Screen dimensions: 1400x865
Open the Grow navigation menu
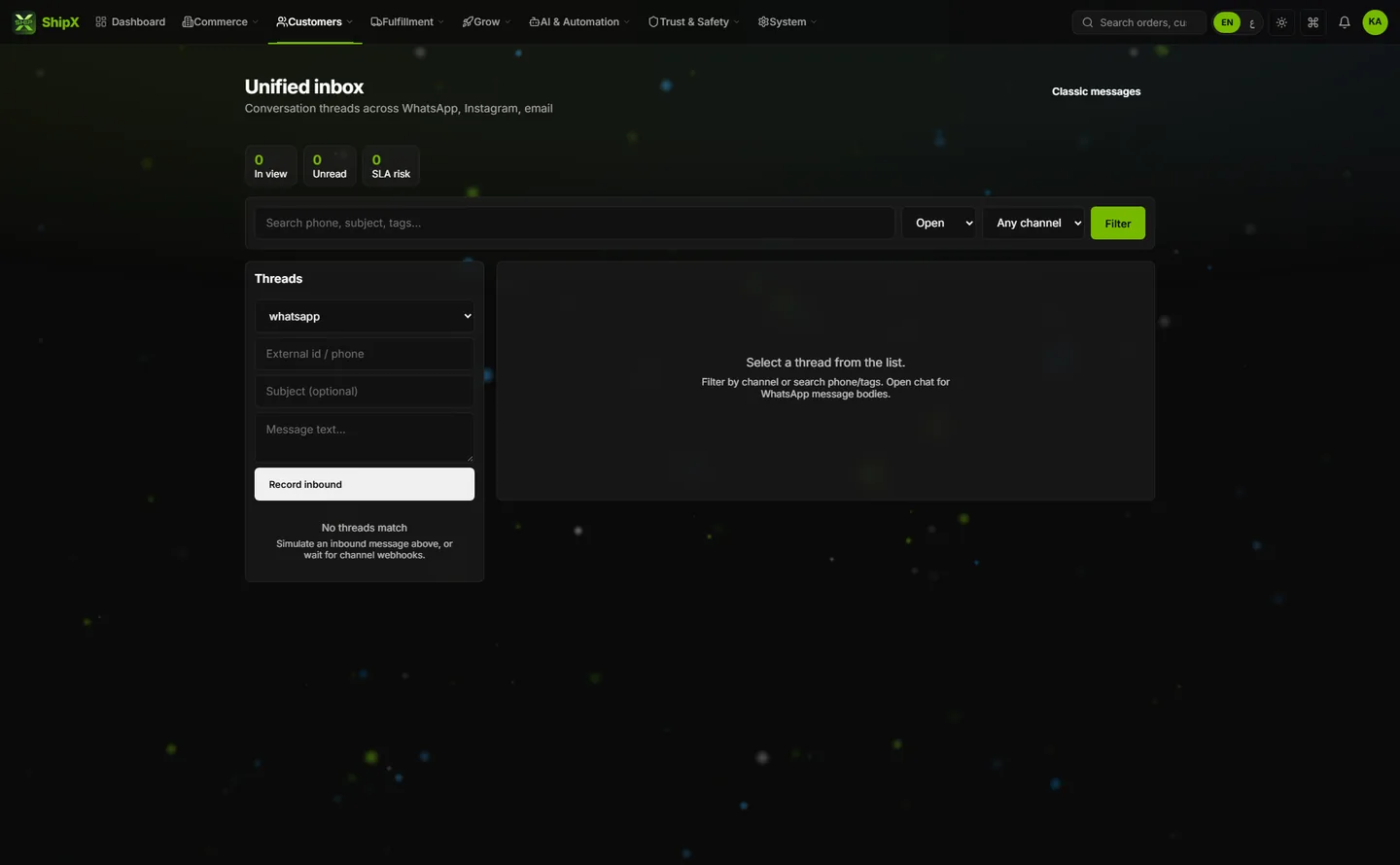[486, 22]
